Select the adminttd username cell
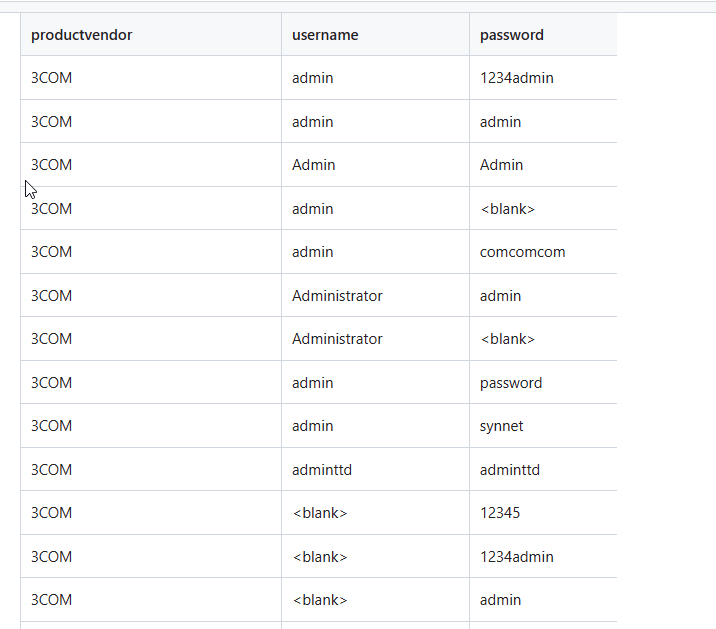The height and width of the screenshot is (629, 716). (x=322, y=470)
